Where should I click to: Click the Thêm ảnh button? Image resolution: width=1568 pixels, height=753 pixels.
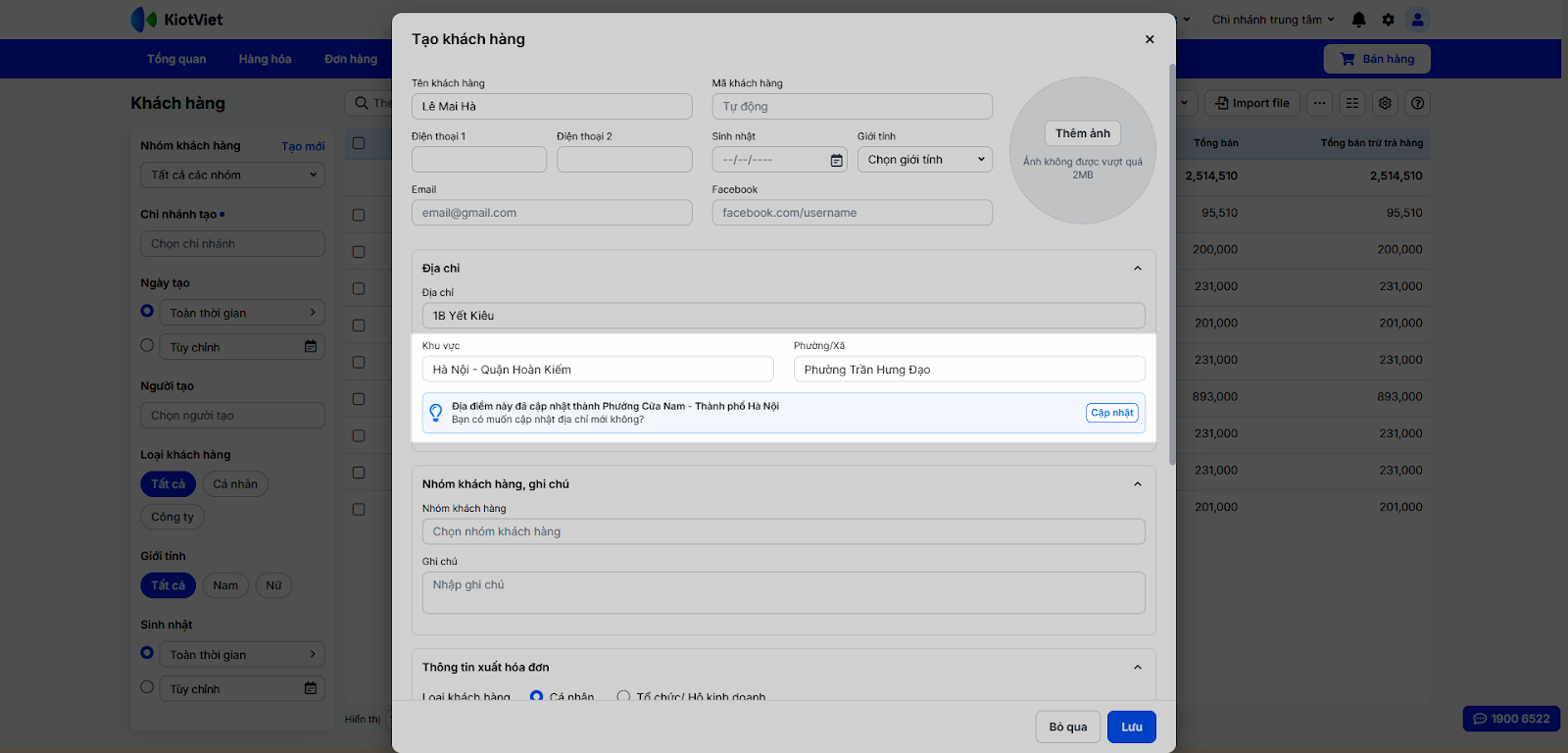tap(1082, 133)
